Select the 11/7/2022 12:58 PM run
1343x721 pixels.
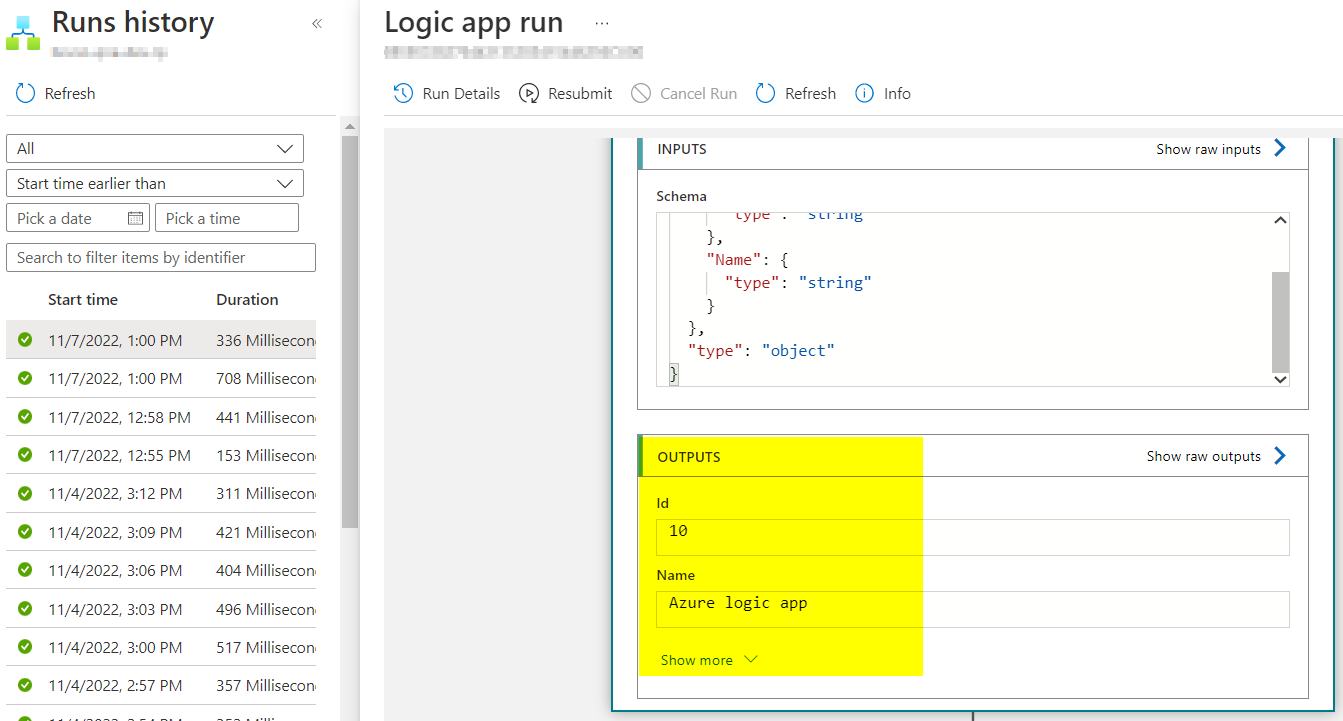coord(119,417)
